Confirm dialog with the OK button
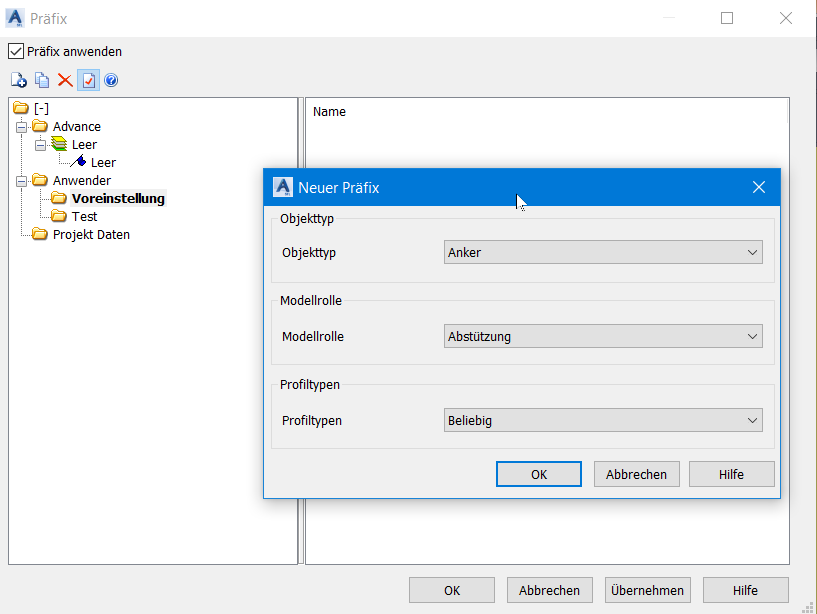The image size is (817, 614). (x=538, y=474)
